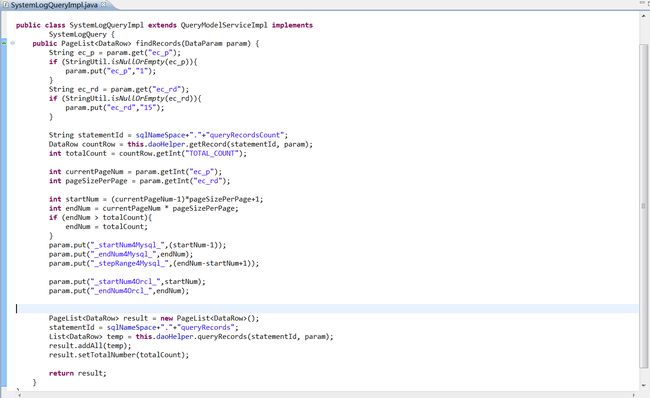The image size is (650, 398).
Task: Click the string "_stepRange4Mysql_"
Action: tap(129, 263)
